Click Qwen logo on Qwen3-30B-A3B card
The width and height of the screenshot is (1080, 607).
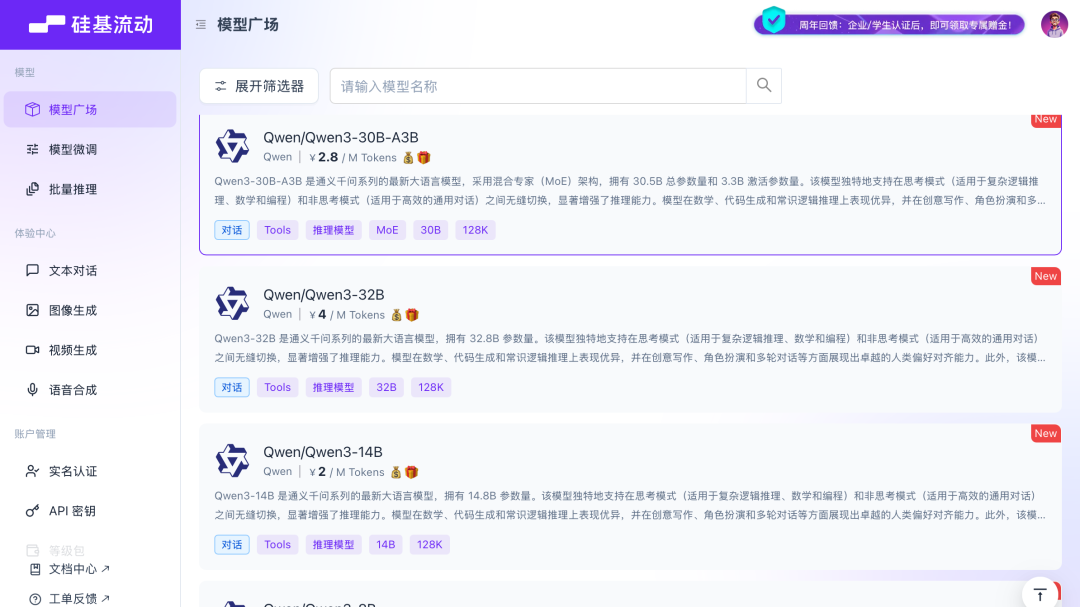(232, 146)
